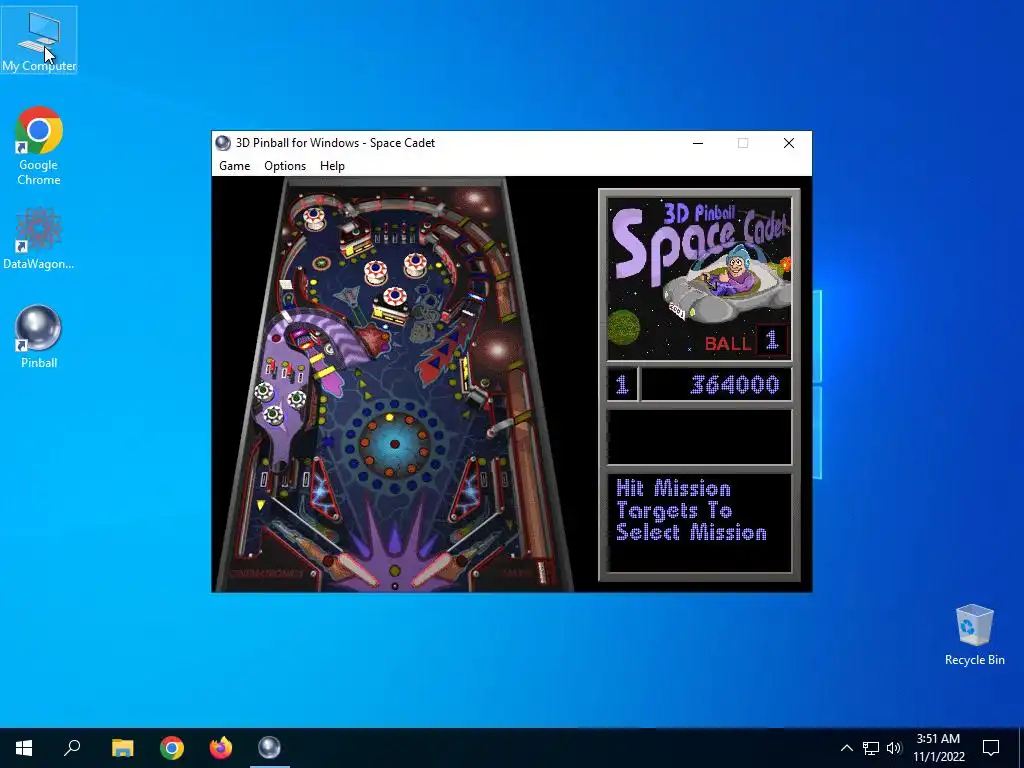Launch Firefox from the taskbar

tap(221, 748)
